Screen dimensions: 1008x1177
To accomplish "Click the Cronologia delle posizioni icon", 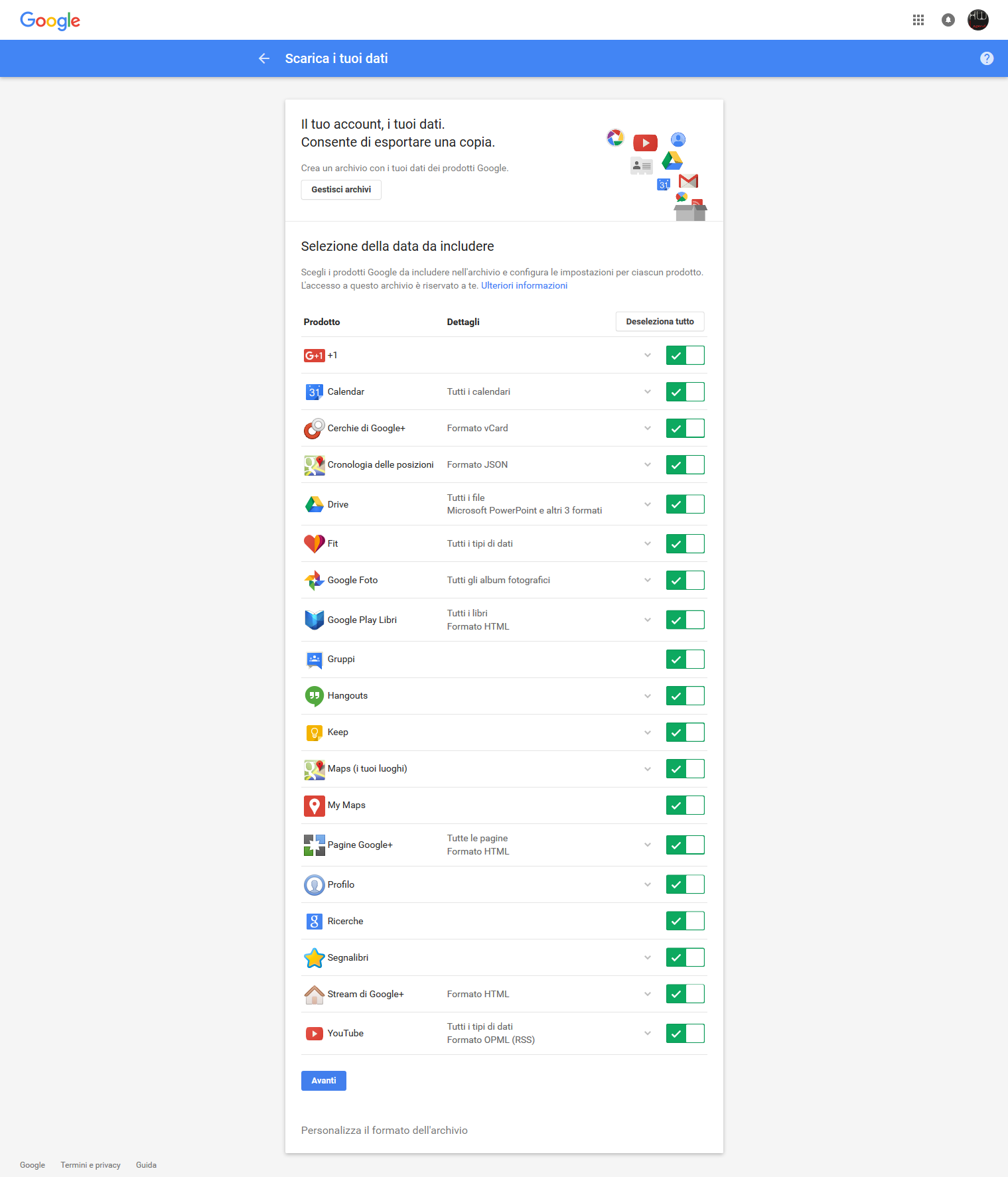I will coord(315,465).
